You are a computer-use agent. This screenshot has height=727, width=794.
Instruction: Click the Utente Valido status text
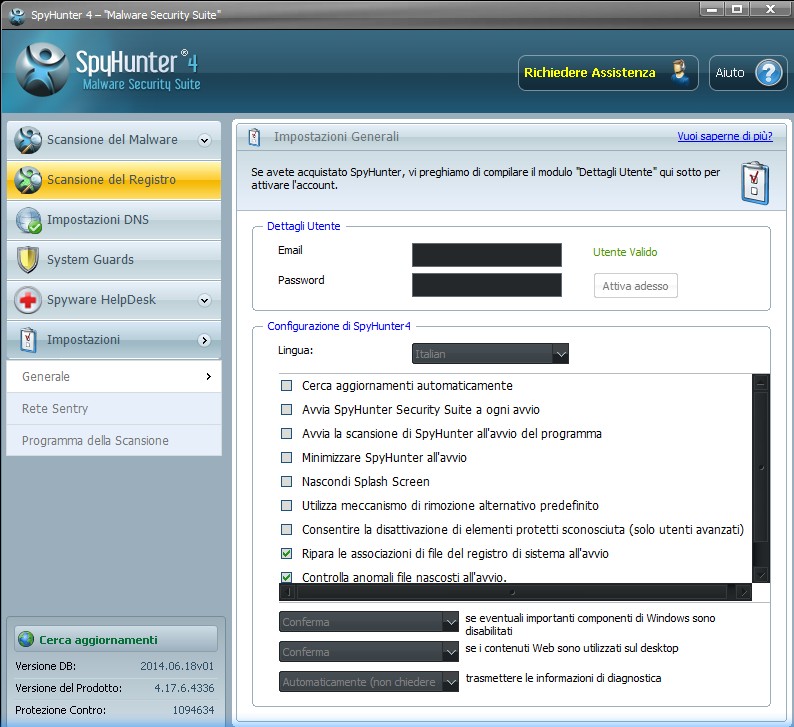point(625,252)
